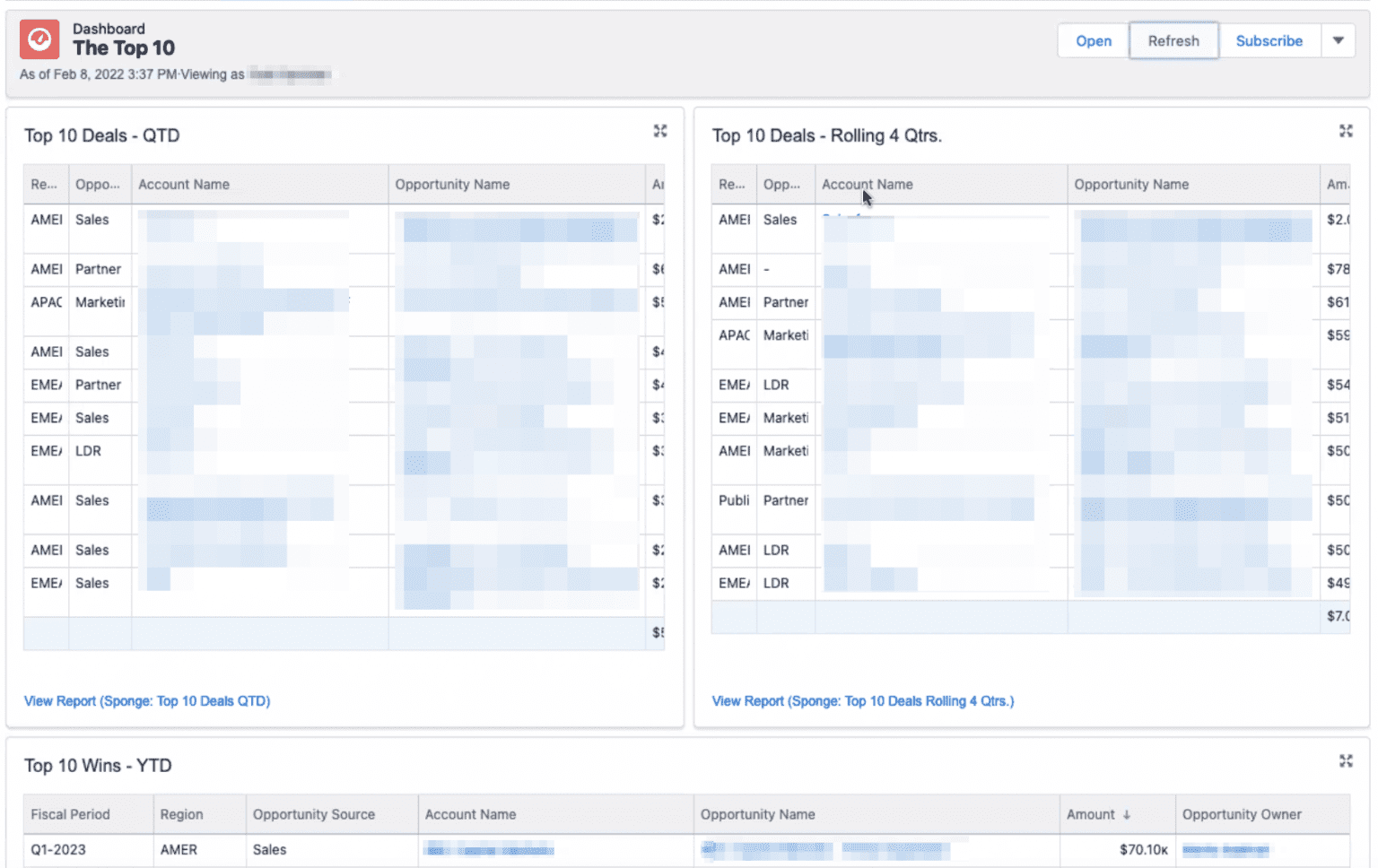Sort by Opportunity Name in Rolling 4 Qtrs table
The height and width of the screenshot is (868, 1378).
[x=1131, y=184]
